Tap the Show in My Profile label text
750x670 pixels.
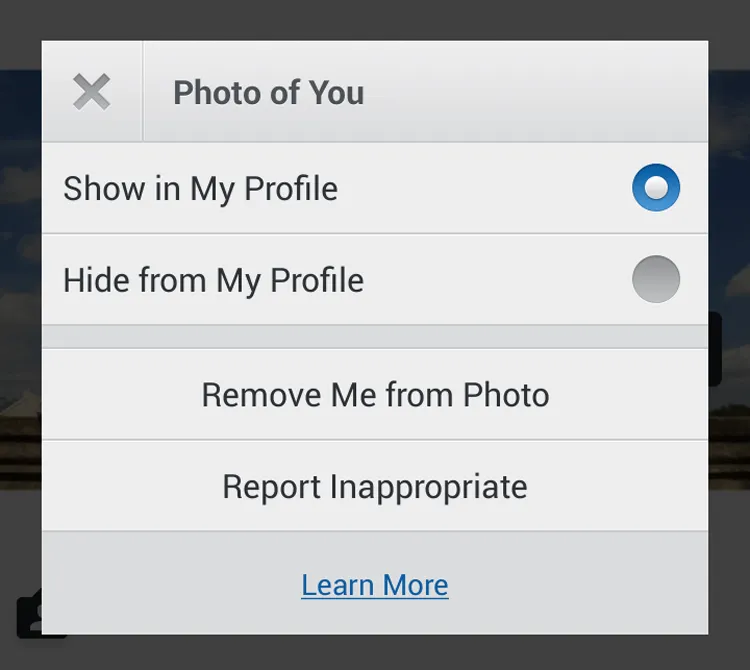click(x=200, y=189)
